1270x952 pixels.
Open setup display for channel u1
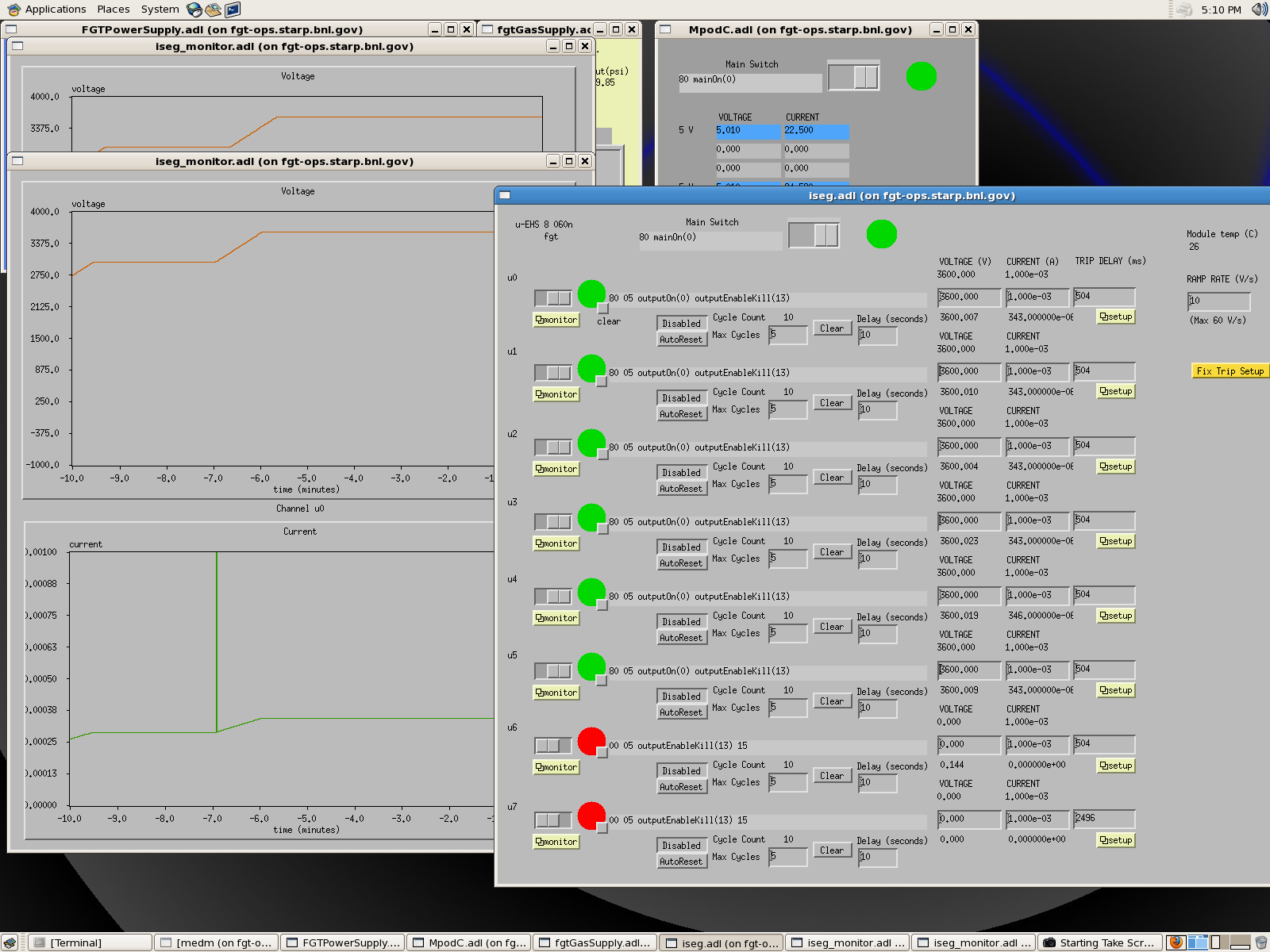click(x=1116, y=391)
